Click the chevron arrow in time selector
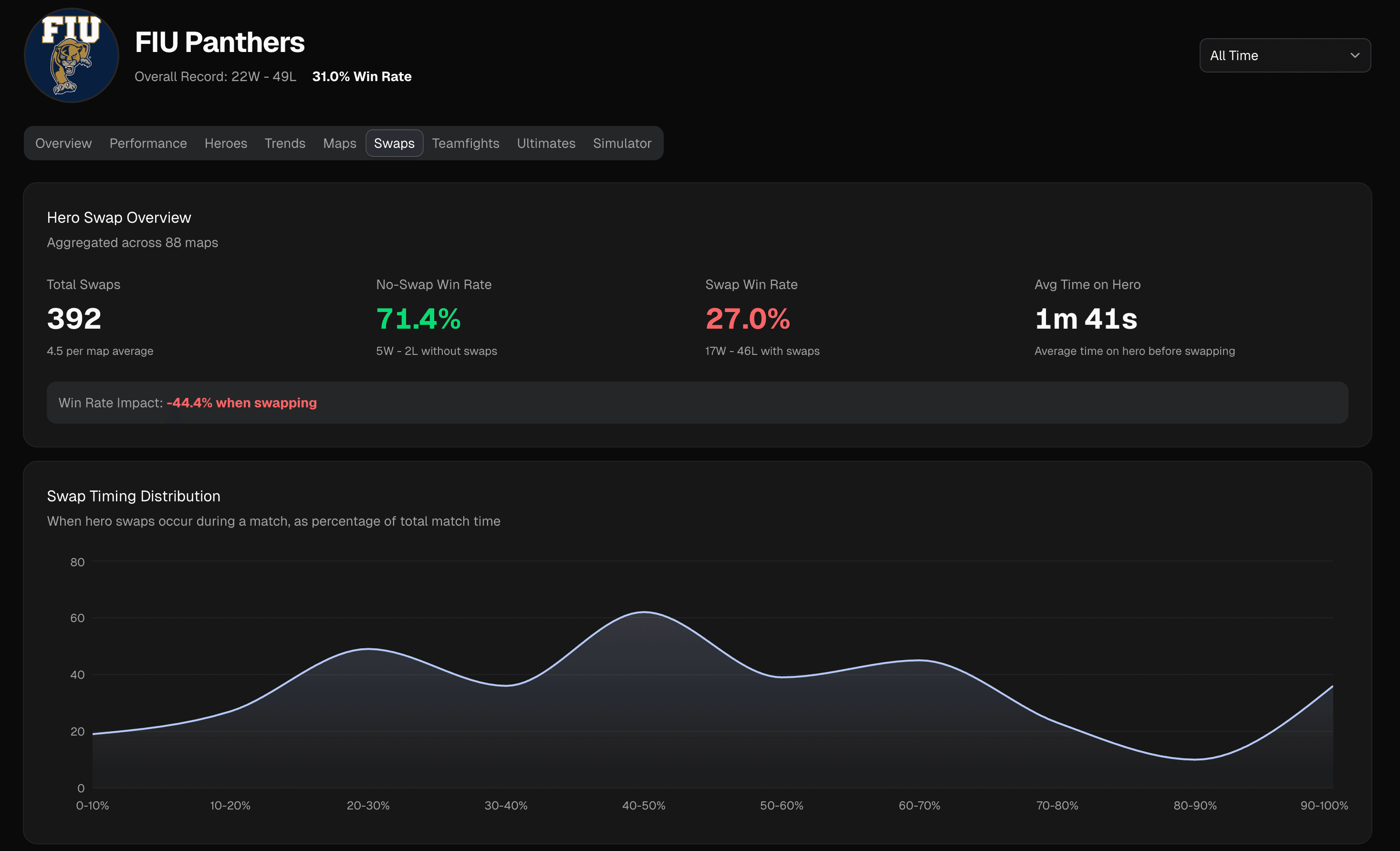This screenshot has height=851, width=1400. point(1355,56)
